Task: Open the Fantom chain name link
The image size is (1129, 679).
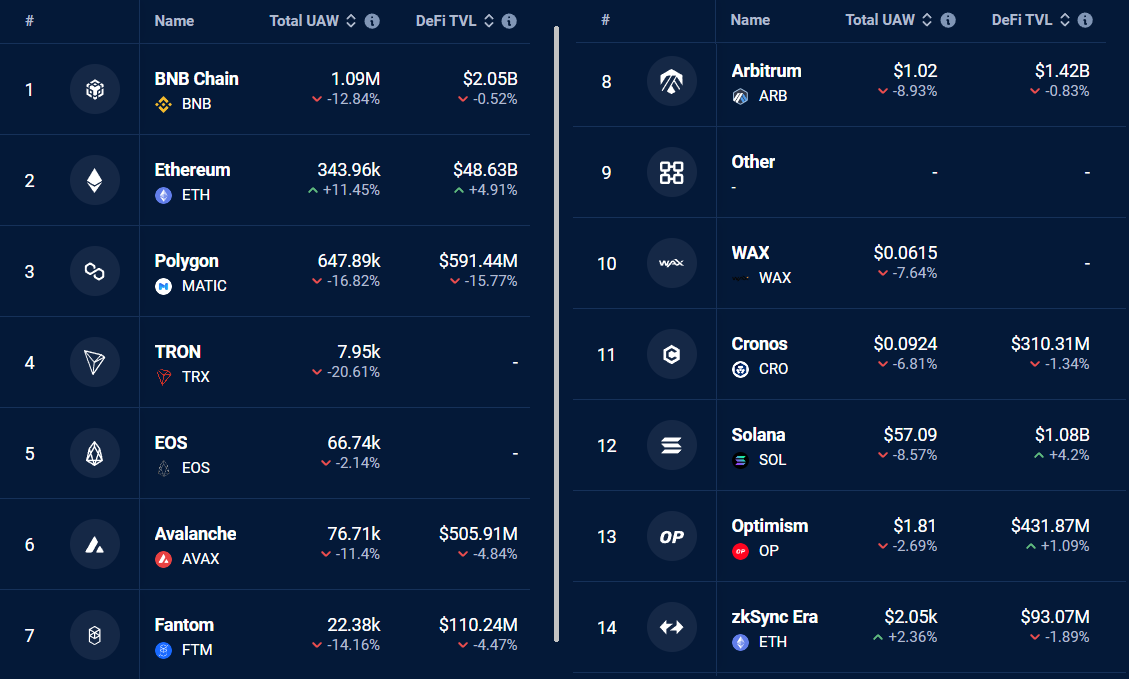Action: [x=184, y=625]
